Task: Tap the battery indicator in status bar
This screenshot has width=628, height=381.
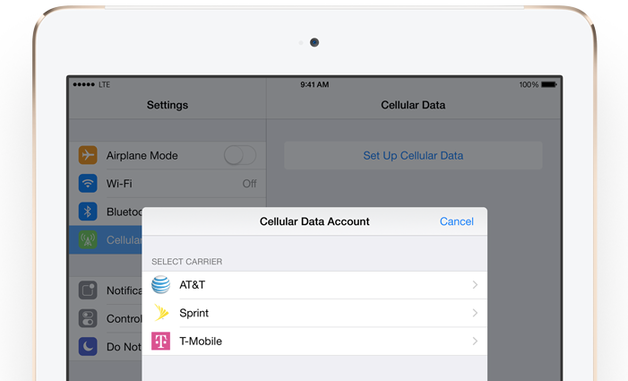Action: pyautogui.click(x=549, y=85)
